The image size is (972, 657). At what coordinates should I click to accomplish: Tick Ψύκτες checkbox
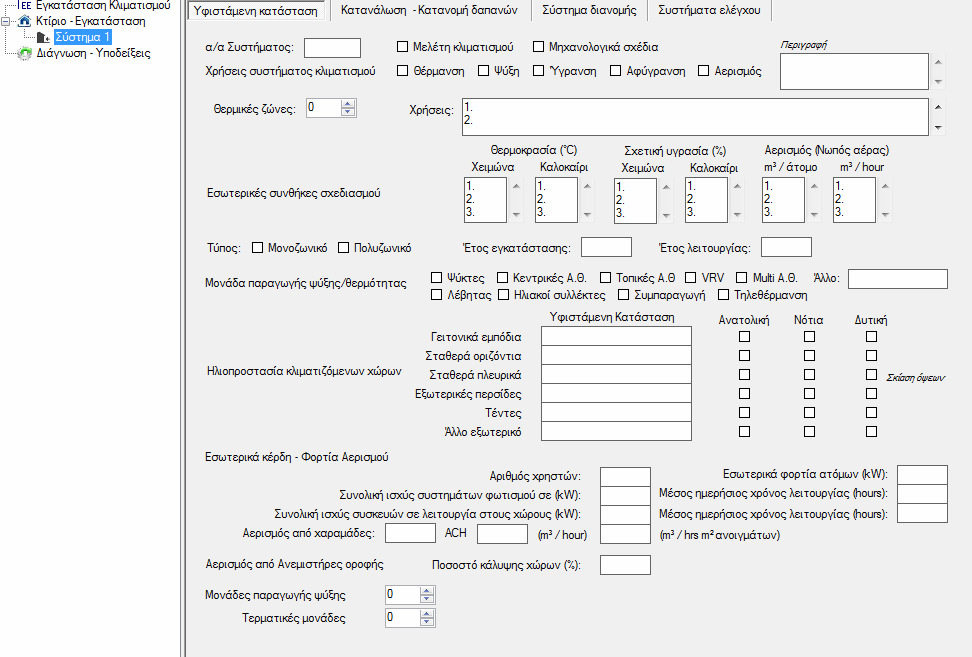[436, 277]
